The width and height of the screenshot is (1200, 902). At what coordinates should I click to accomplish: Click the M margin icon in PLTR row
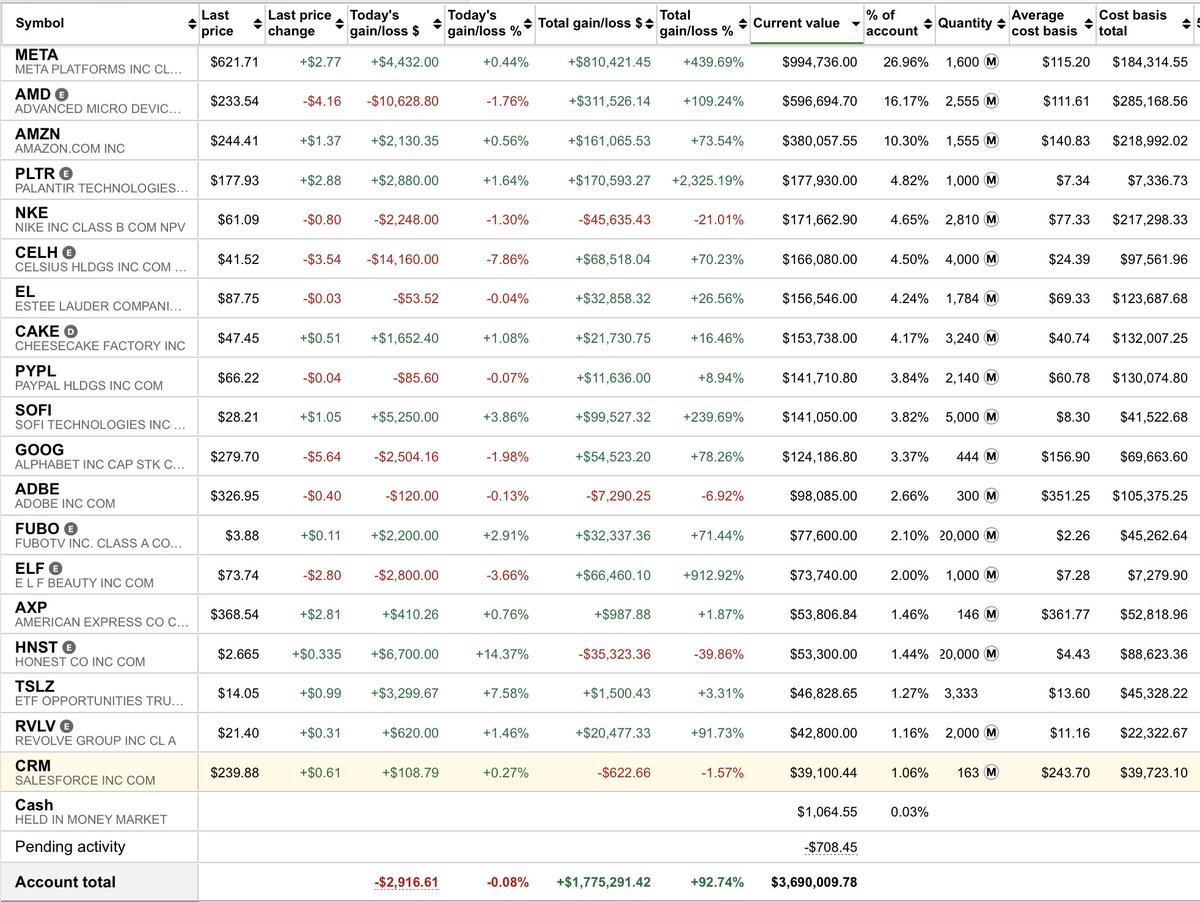pos(992,180)
